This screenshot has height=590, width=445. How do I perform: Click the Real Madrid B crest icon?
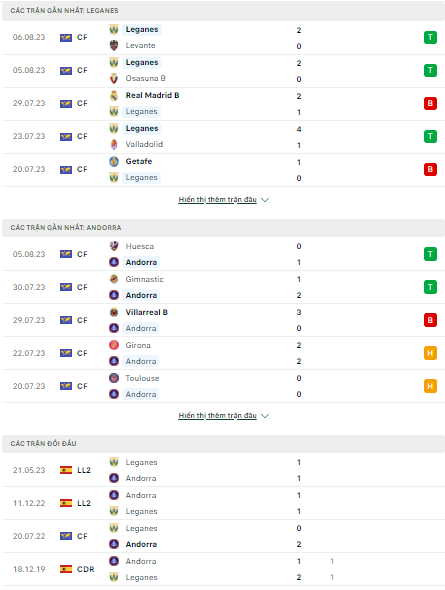(114, 96)
